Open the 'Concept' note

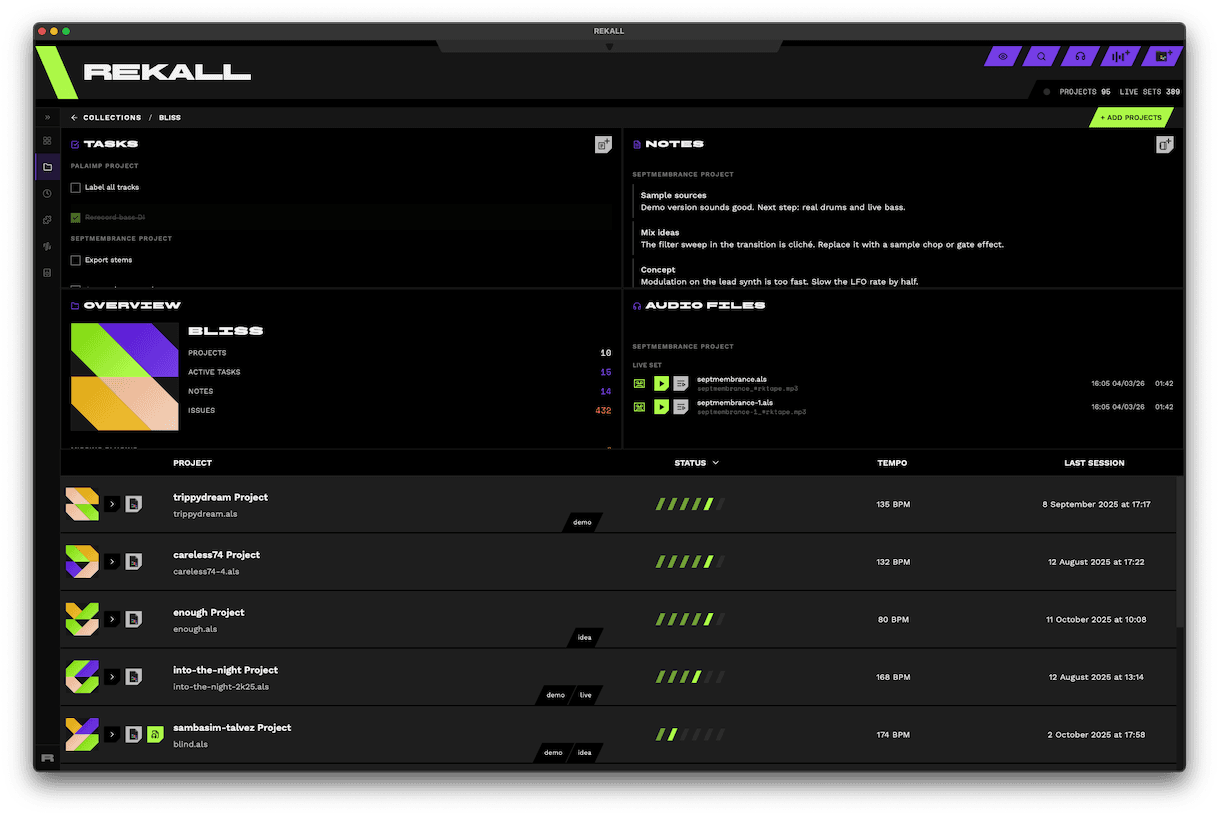pyautogui.click(x=909, y=275)
